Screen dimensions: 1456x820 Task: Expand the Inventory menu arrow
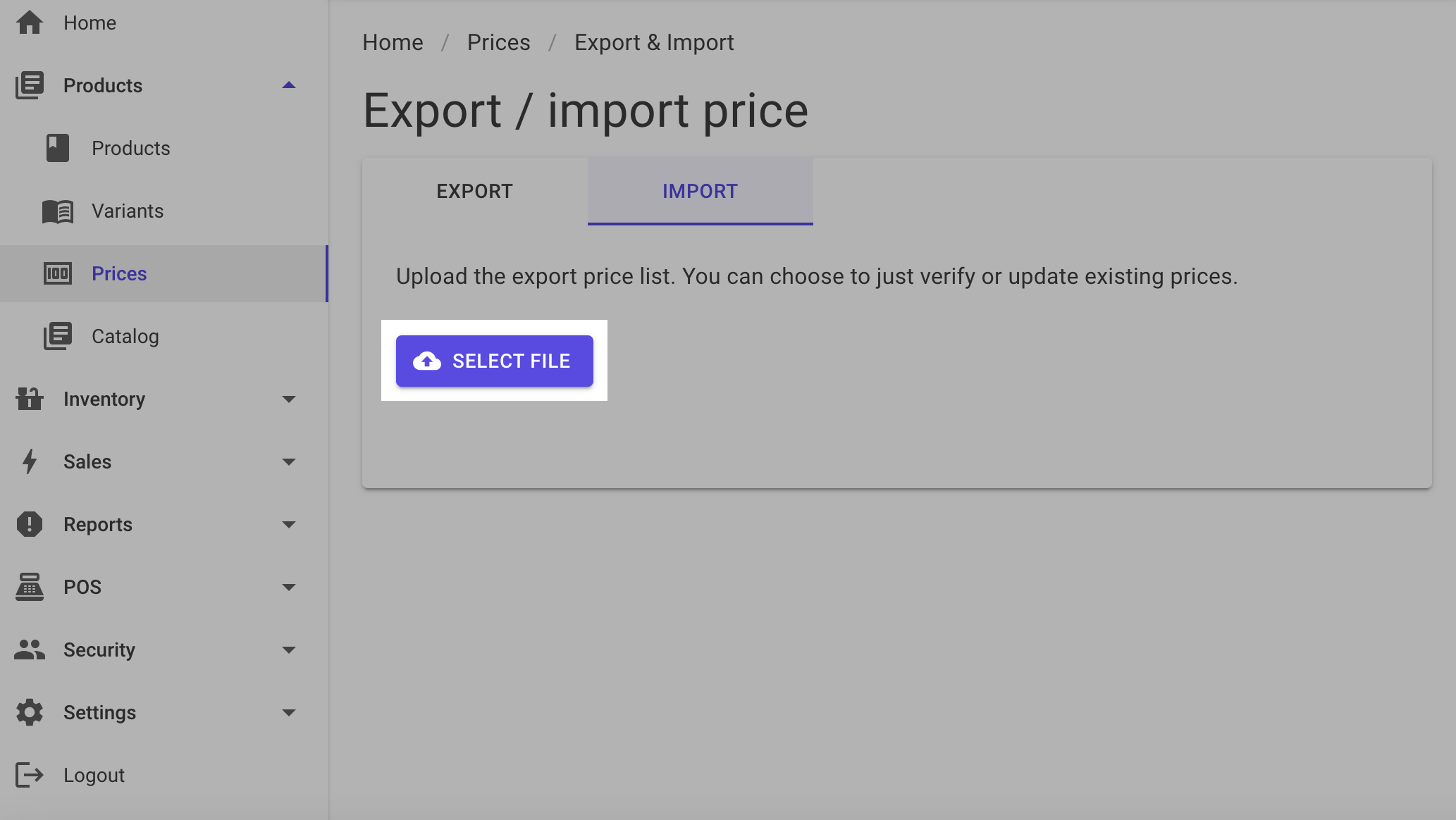[x=288, y=399]
